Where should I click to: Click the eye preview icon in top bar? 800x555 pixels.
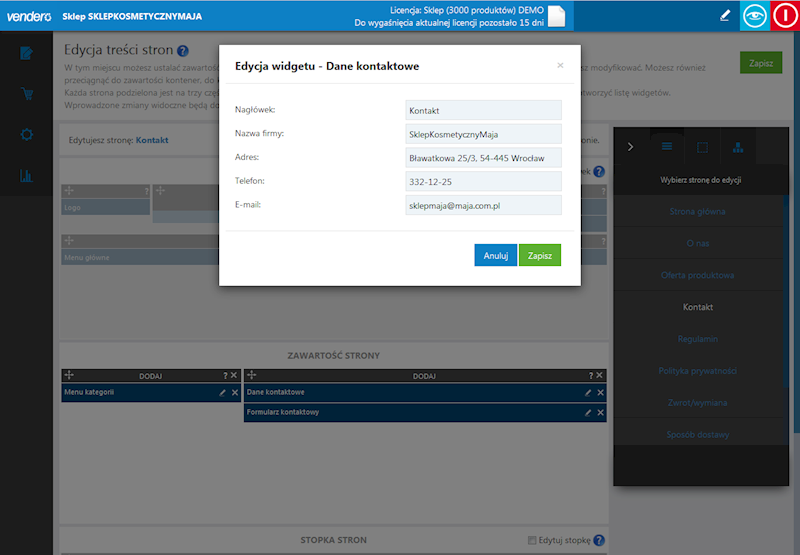(x=755, y=16)
